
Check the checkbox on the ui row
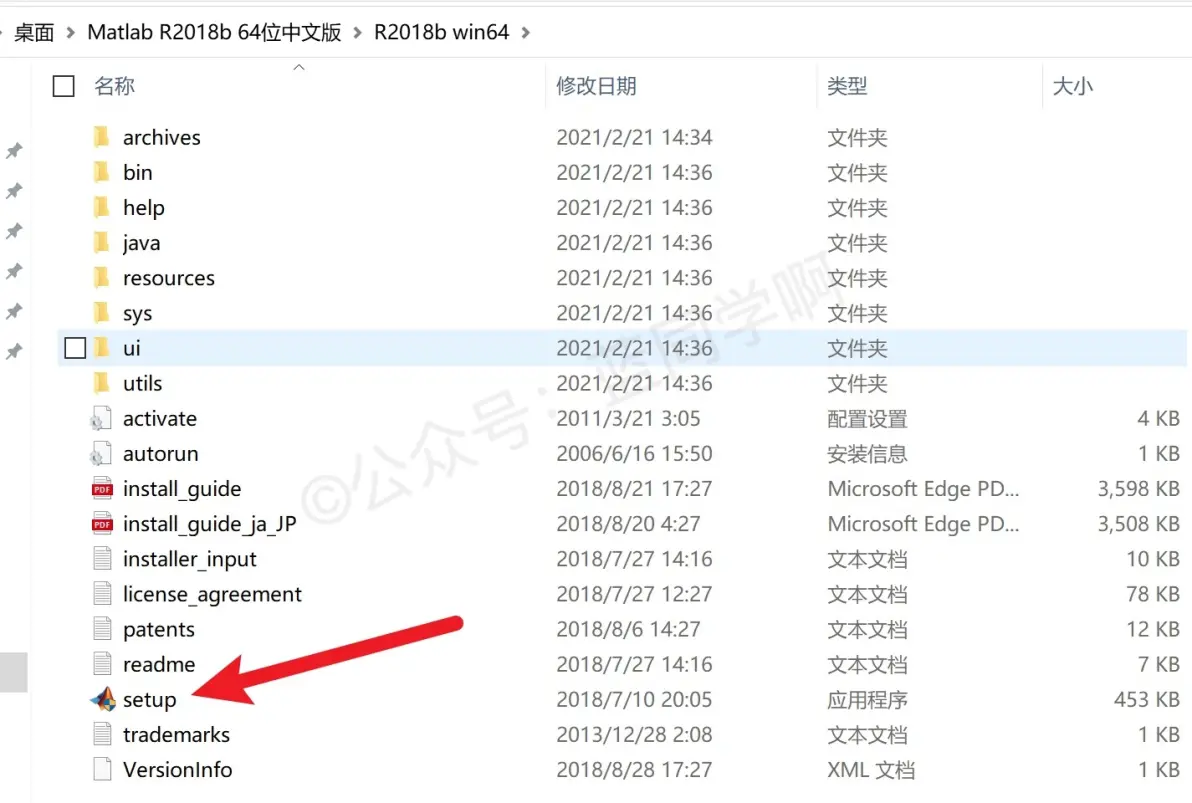(75, 348)
